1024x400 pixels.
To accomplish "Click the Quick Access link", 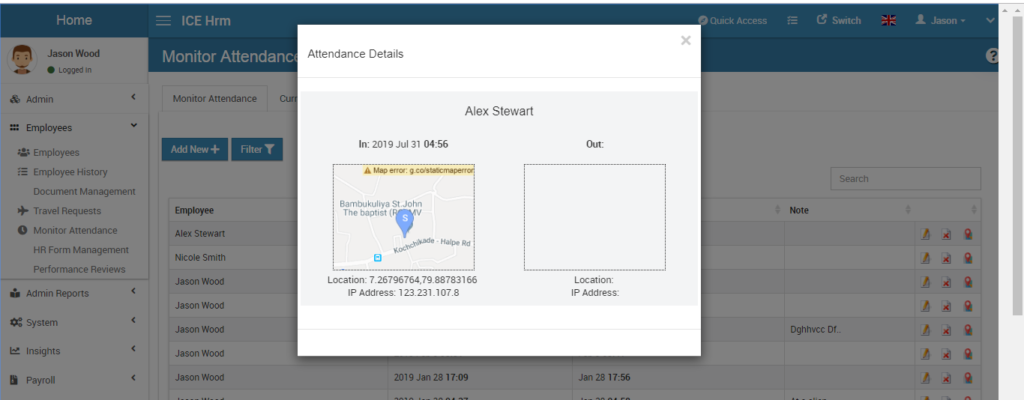I will [732, 20].
